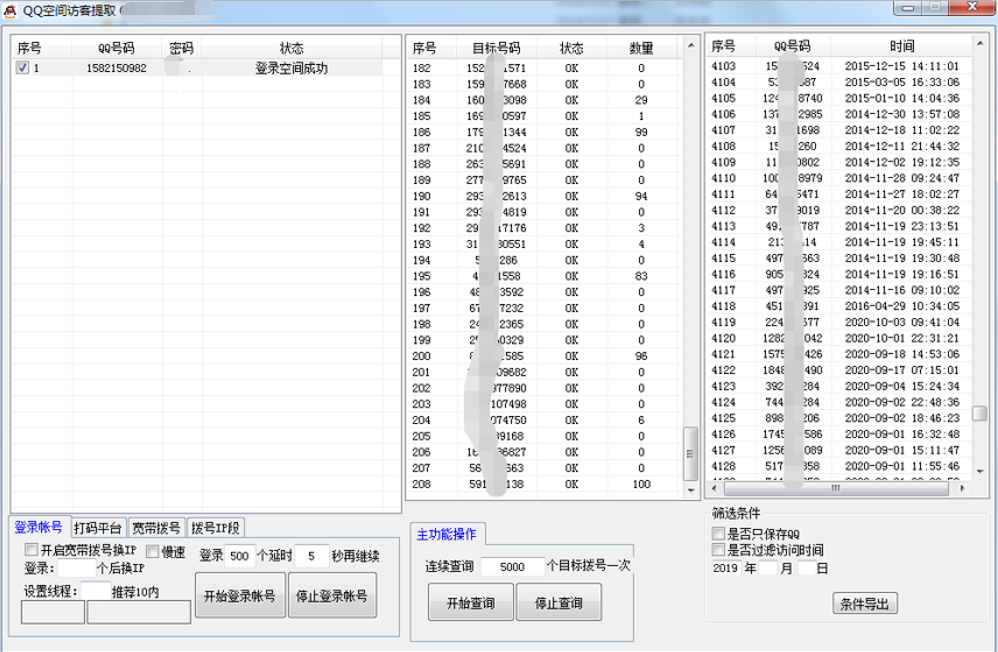Select the 主功能操作 tab
Screen dimensions: 998x652
447,534
